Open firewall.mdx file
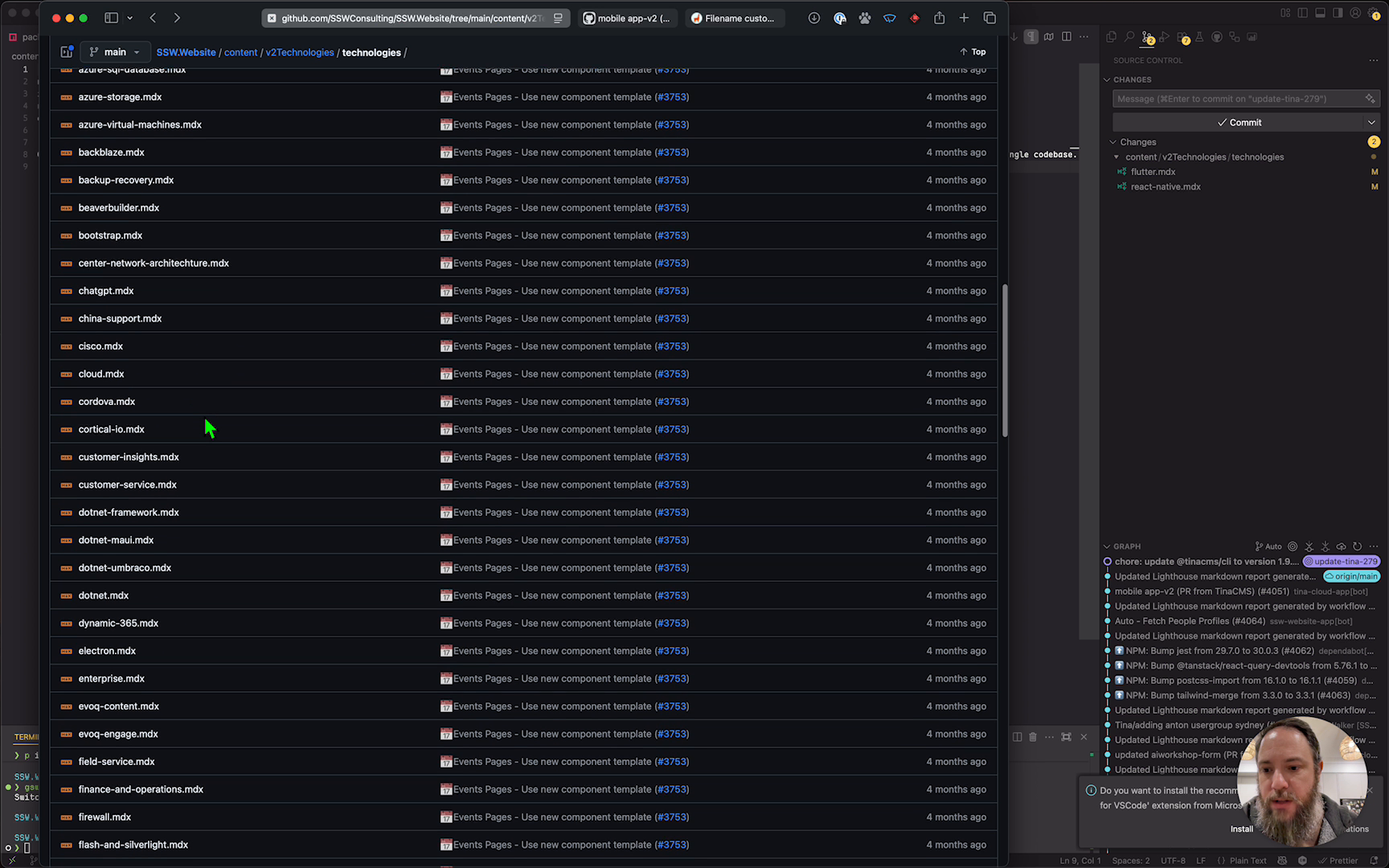Screen dimensions: 1389x868 coord(104,817)
